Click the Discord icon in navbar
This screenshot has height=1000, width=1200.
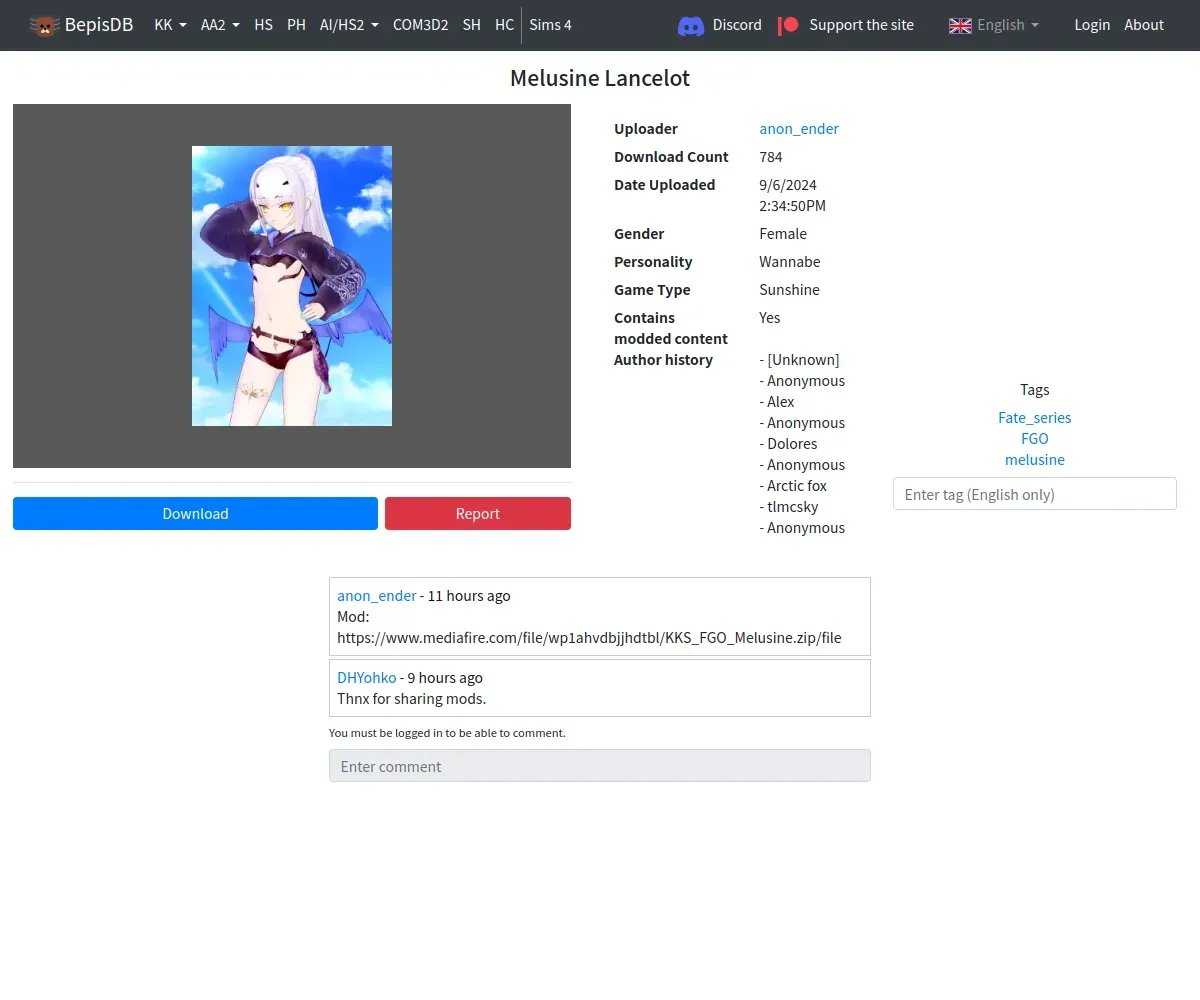point(691,25)
